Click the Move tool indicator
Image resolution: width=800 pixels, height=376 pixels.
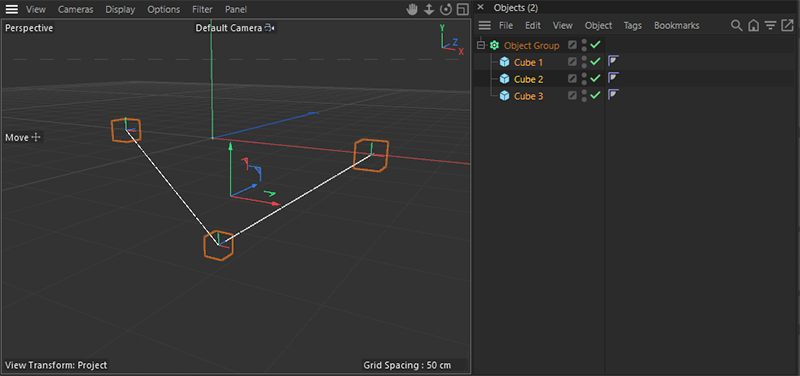pos(22,137)
